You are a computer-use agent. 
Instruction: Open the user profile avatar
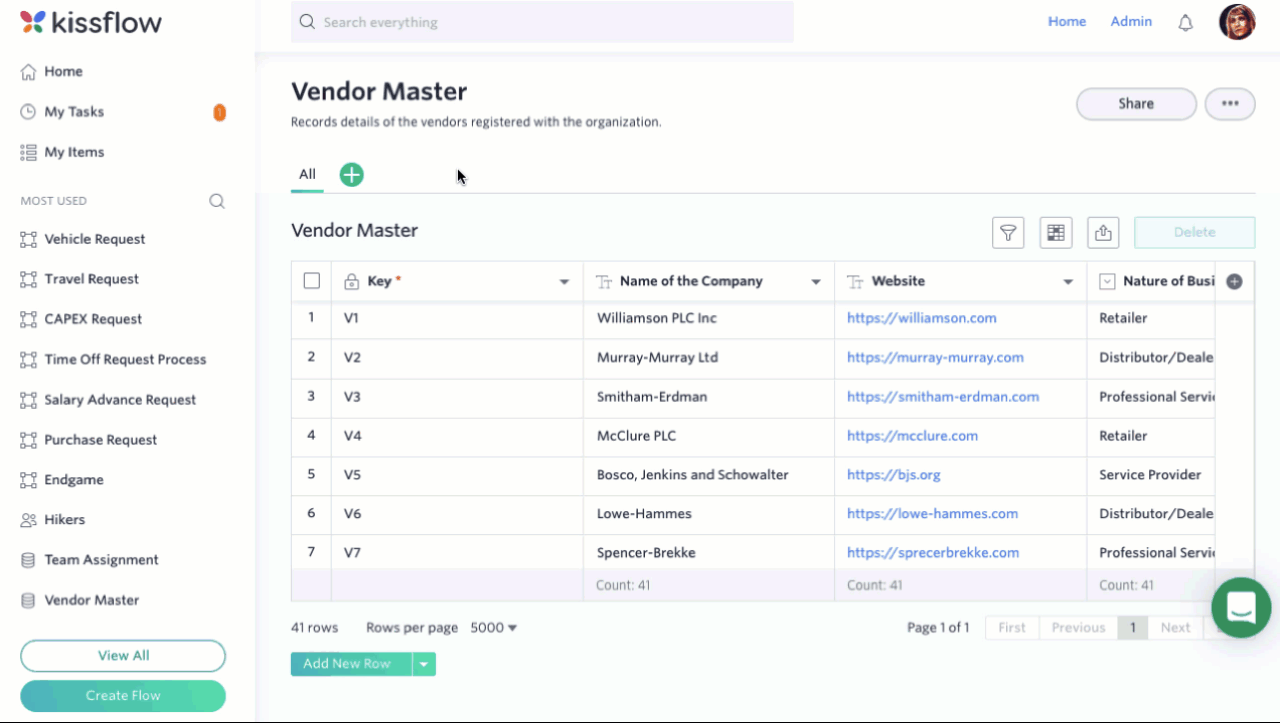1237,21
